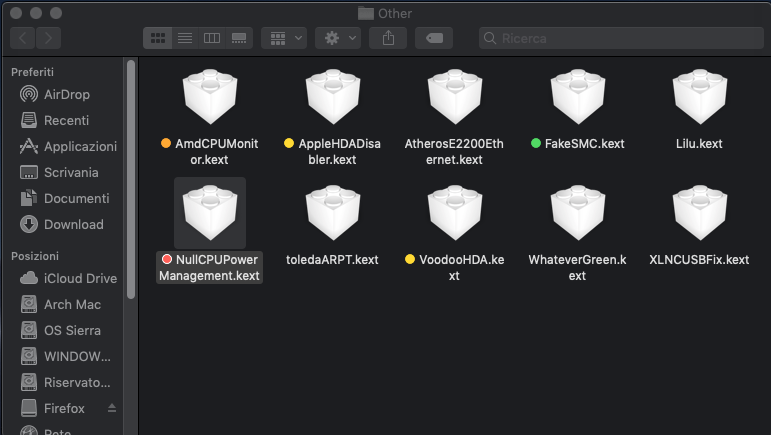
Task: Click the Preferiti sidebar section header
Action: (x=32, y=72)
